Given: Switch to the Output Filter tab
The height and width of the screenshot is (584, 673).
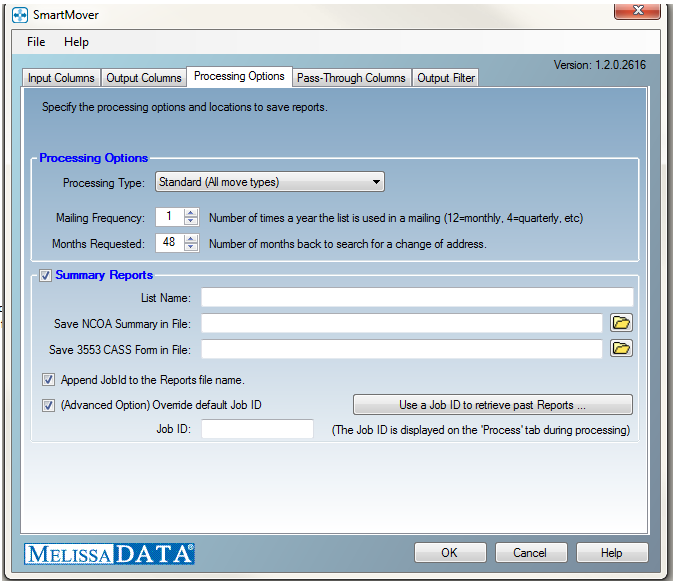Looking at the screenshot, I should tap(446, 78).
